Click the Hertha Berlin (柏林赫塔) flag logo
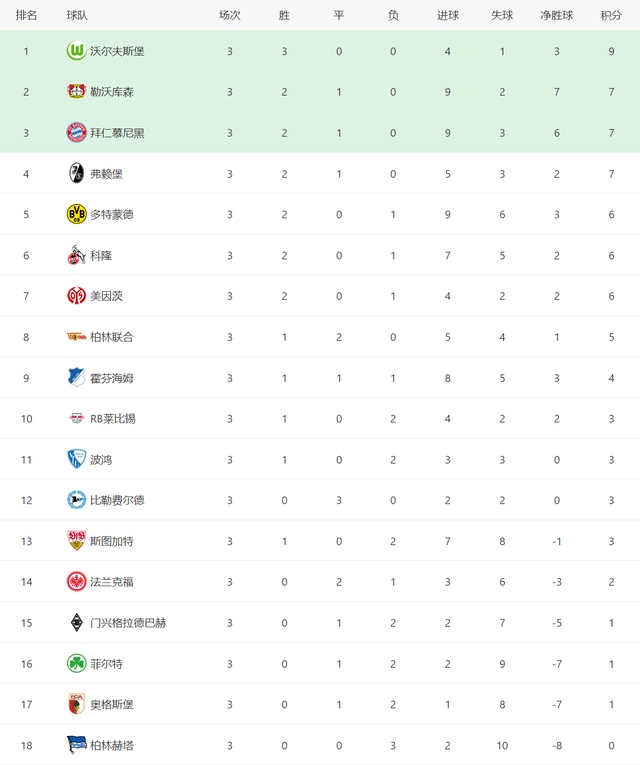The image size is (640, 765). pos(76,745)
